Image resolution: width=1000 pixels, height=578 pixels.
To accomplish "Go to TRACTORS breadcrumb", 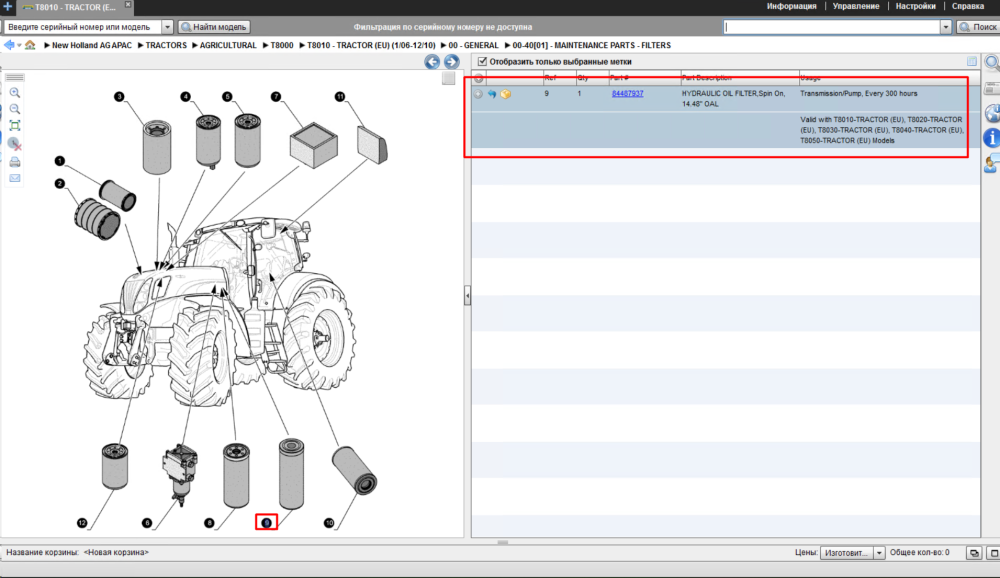I will coord(166,45).
